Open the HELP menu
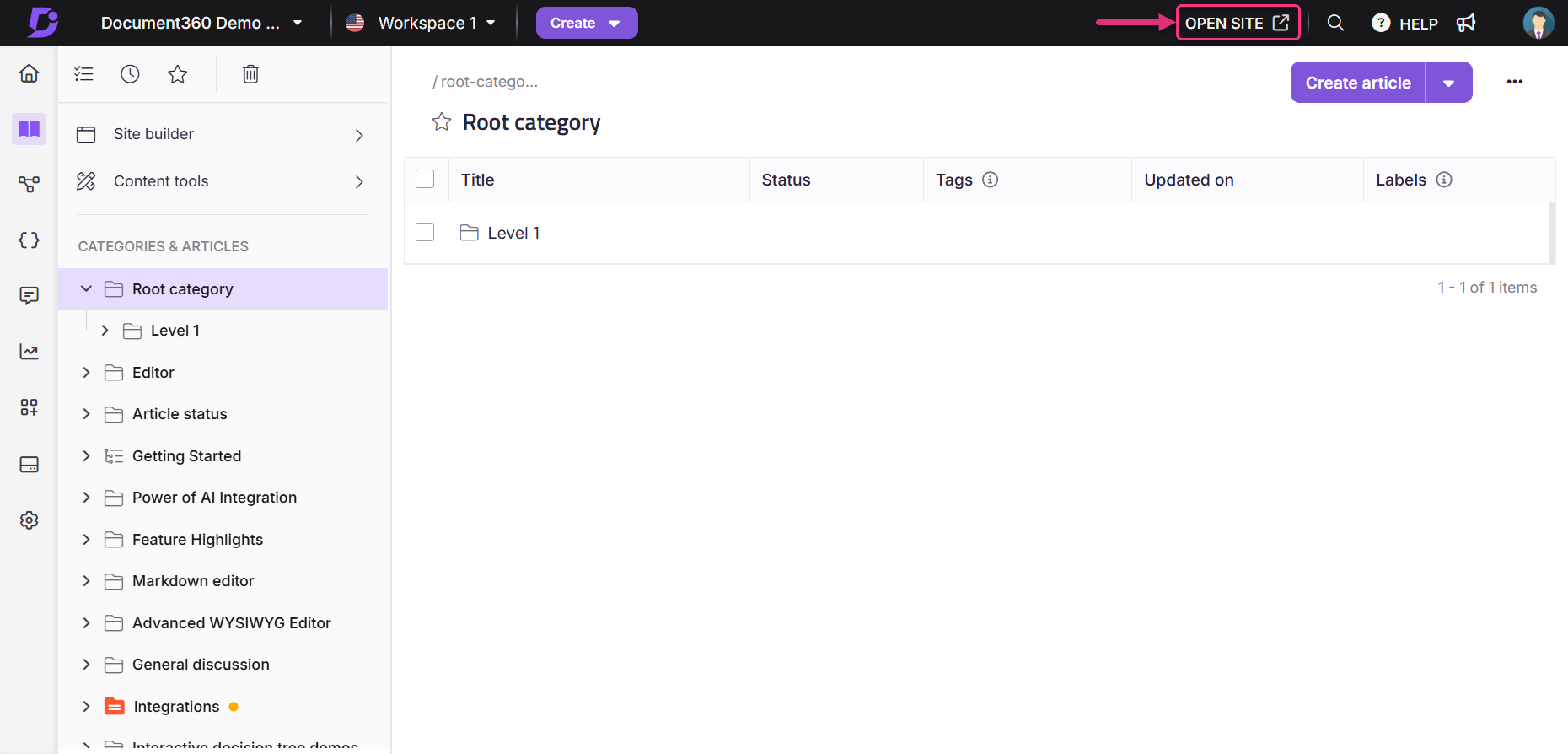The width and height of the screenshot is (1568, 754). coord(1404,24)
